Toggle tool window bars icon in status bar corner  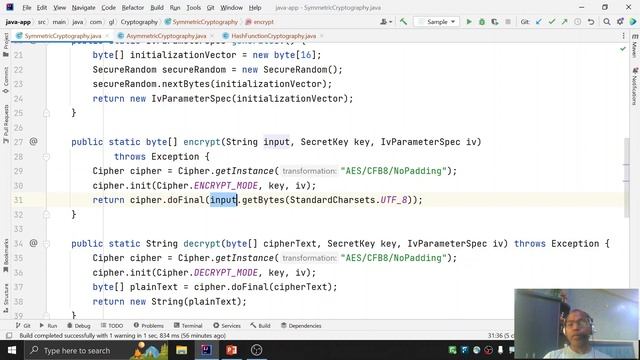(9, 336)
